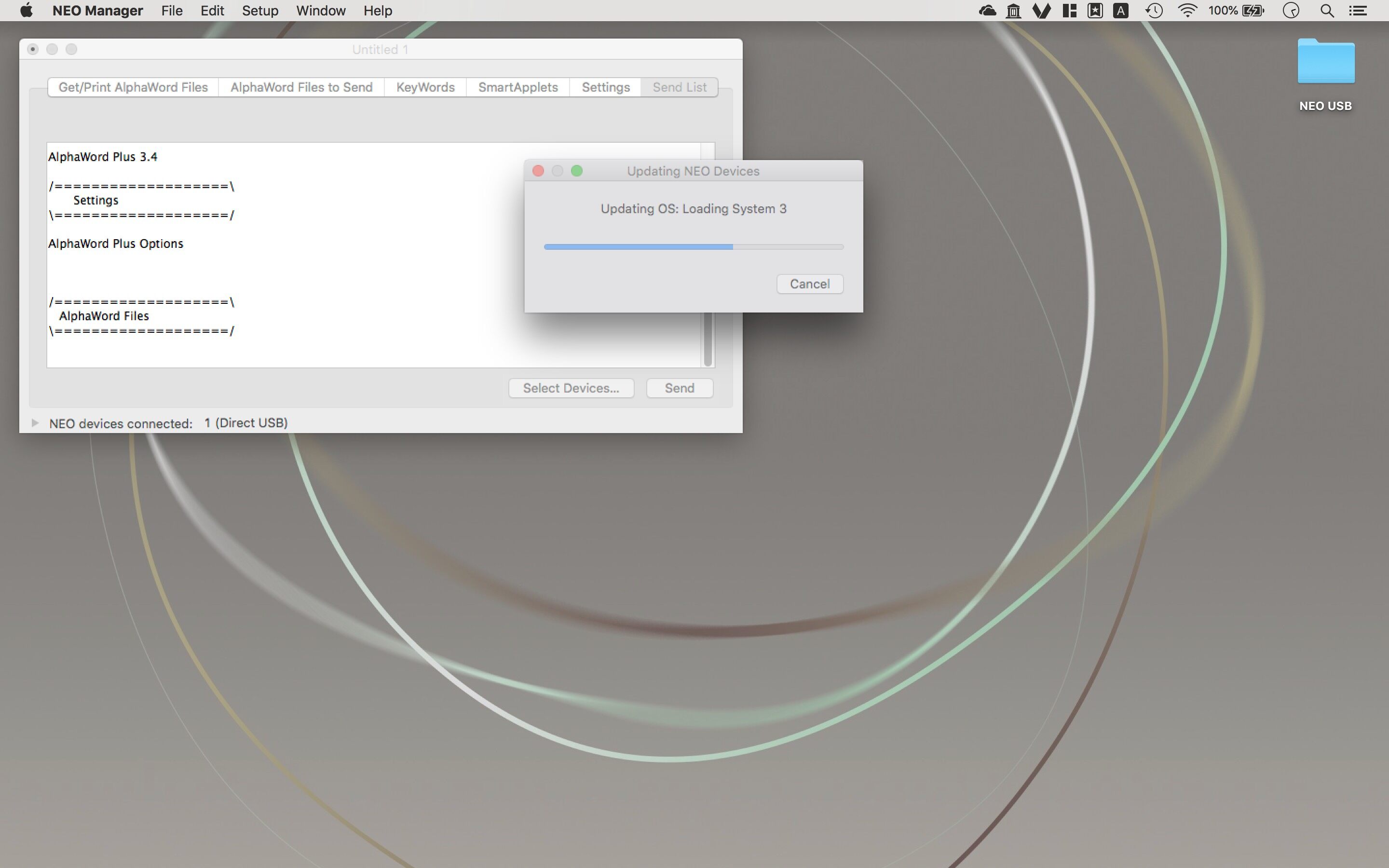Open the Time Machine menu bar icon
The width and height of the screenshot is (1389, 868).
[1154, 10]
